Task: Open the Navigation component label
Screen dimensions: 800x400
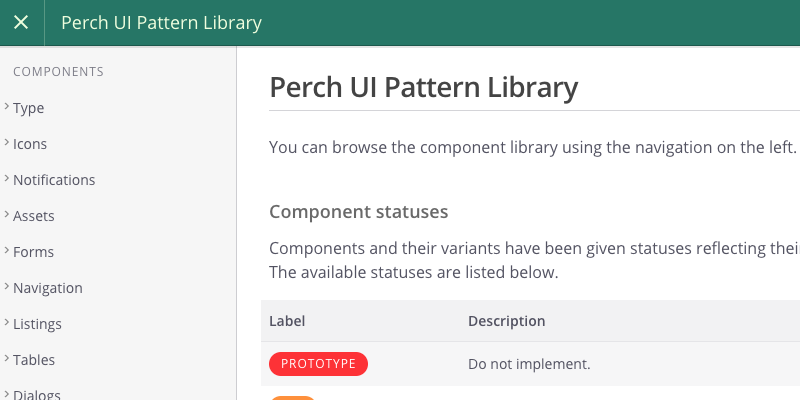Action: point(48,288)
